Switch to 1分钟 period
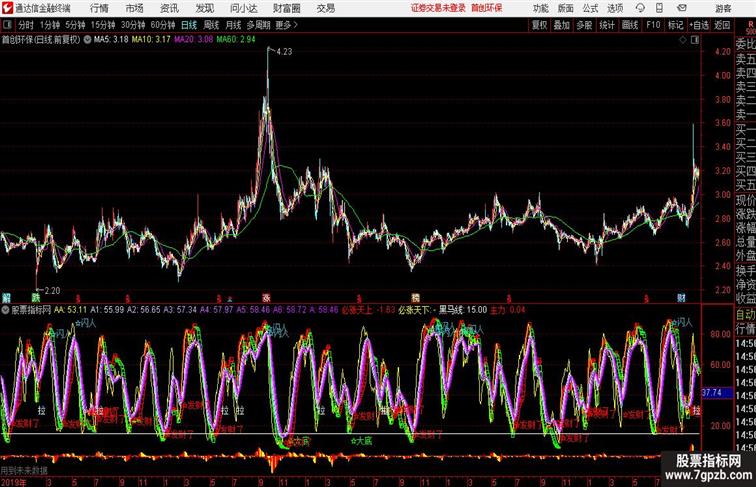Viewport: 756px width, 487px height. pyautogui.click(x=50, y=25)
